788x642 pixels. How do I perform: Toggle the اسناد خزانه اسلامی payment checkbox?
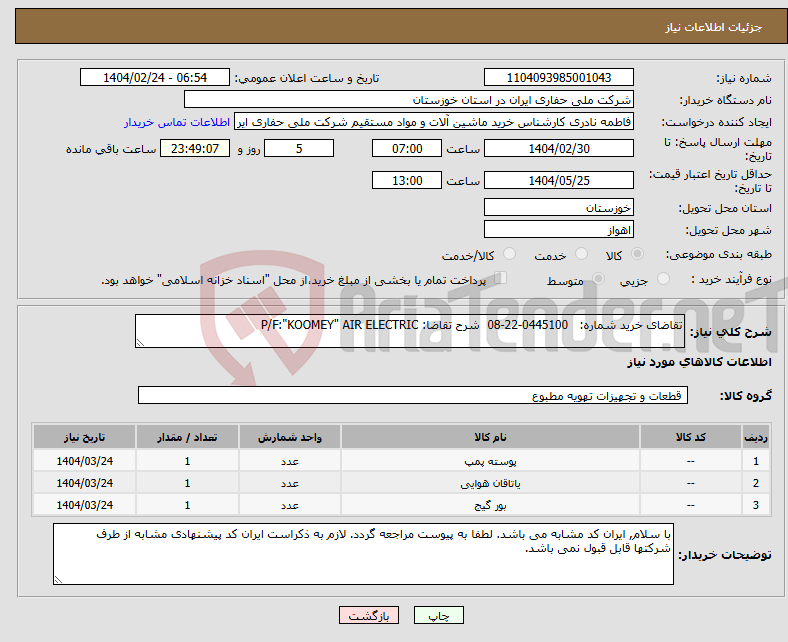500,278
